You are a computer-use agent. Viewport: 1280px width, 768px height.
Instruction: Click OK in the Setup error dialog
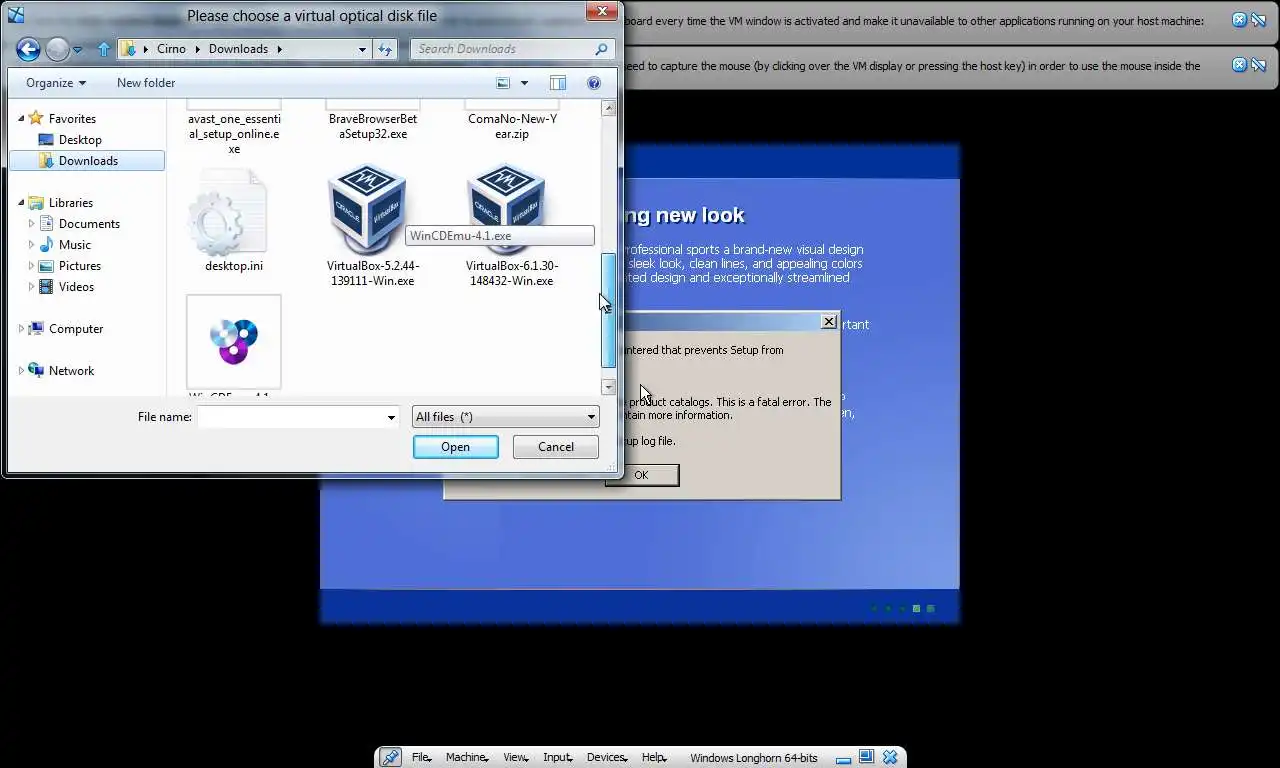pyautogui.click(x=641, y=475)
